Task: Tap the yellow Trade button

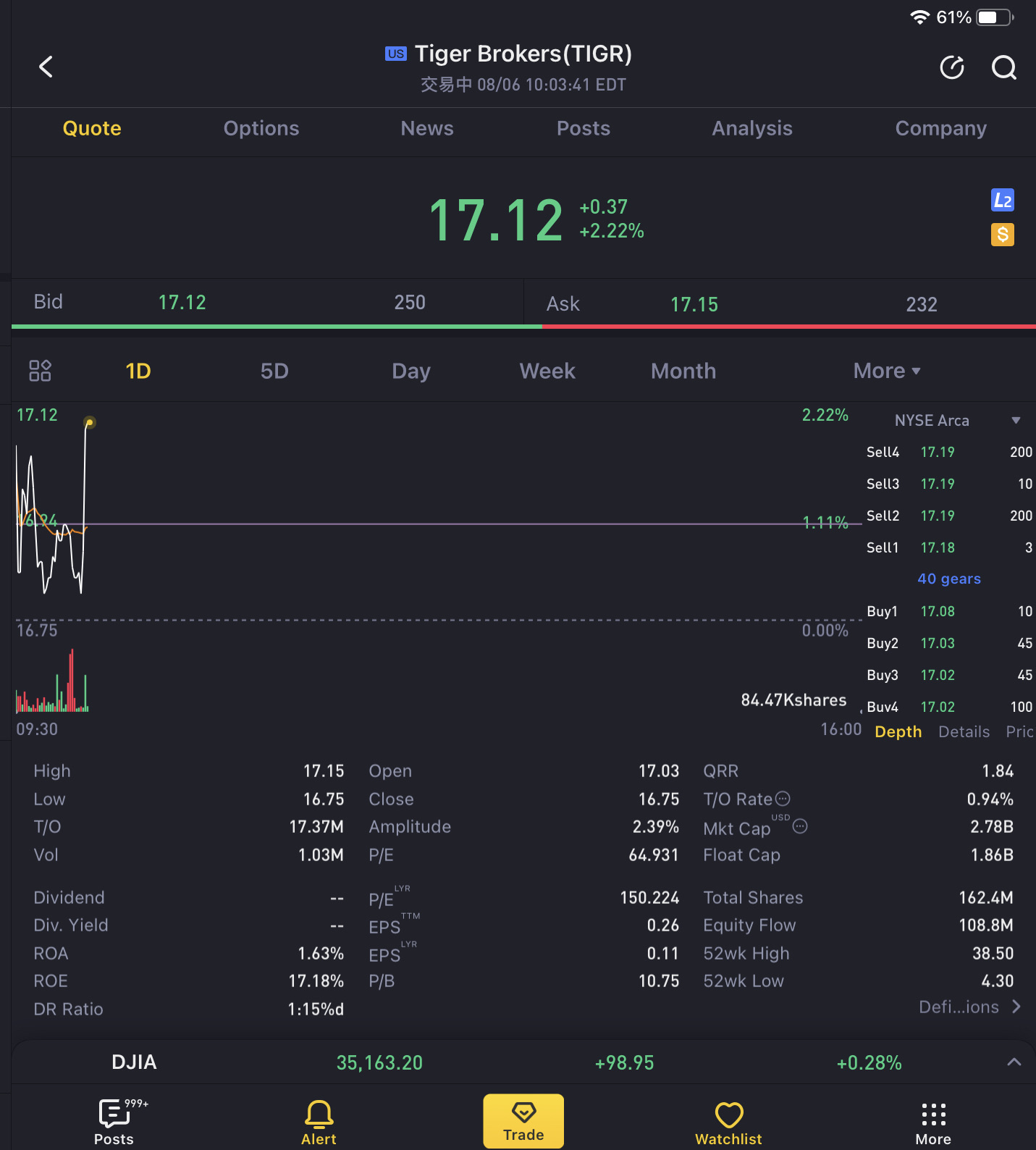Action: [x=523, y=1121]
